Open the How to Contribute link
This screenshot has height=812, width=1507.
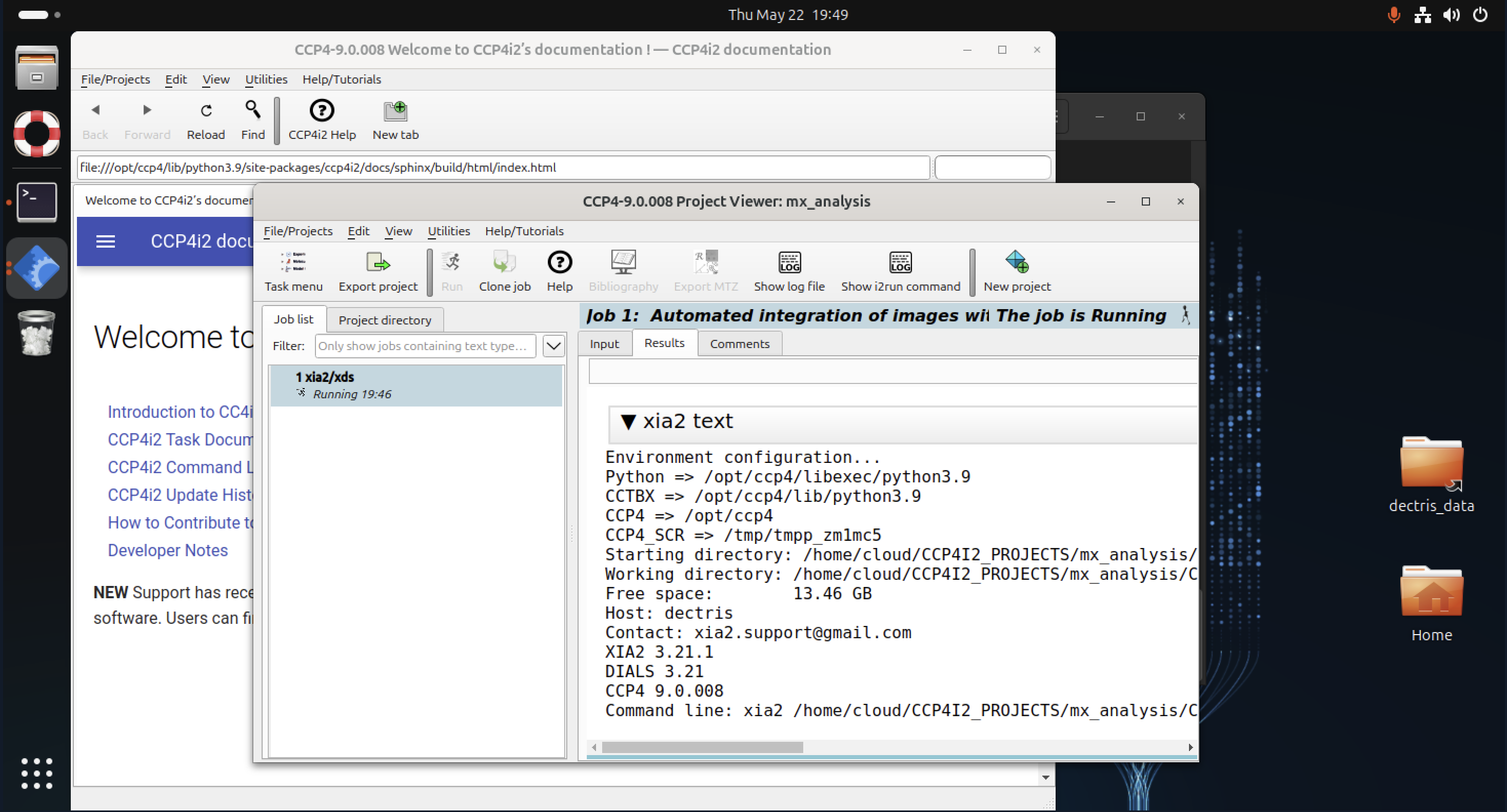pos(180,523)
